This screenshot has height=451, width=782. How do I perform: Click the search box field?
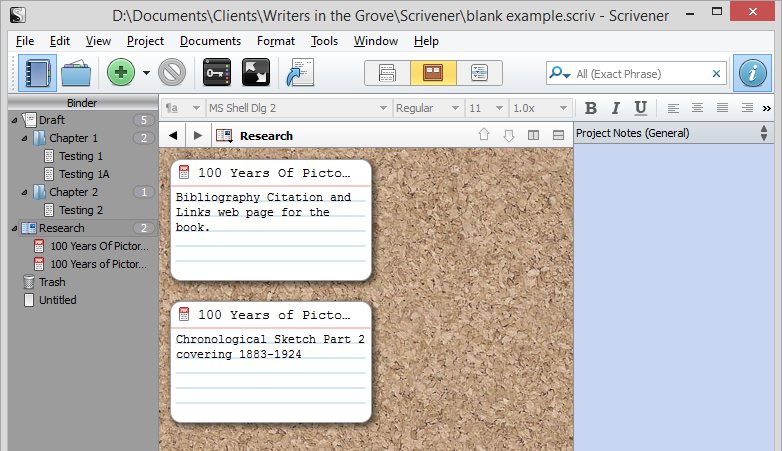pos(640,73)
